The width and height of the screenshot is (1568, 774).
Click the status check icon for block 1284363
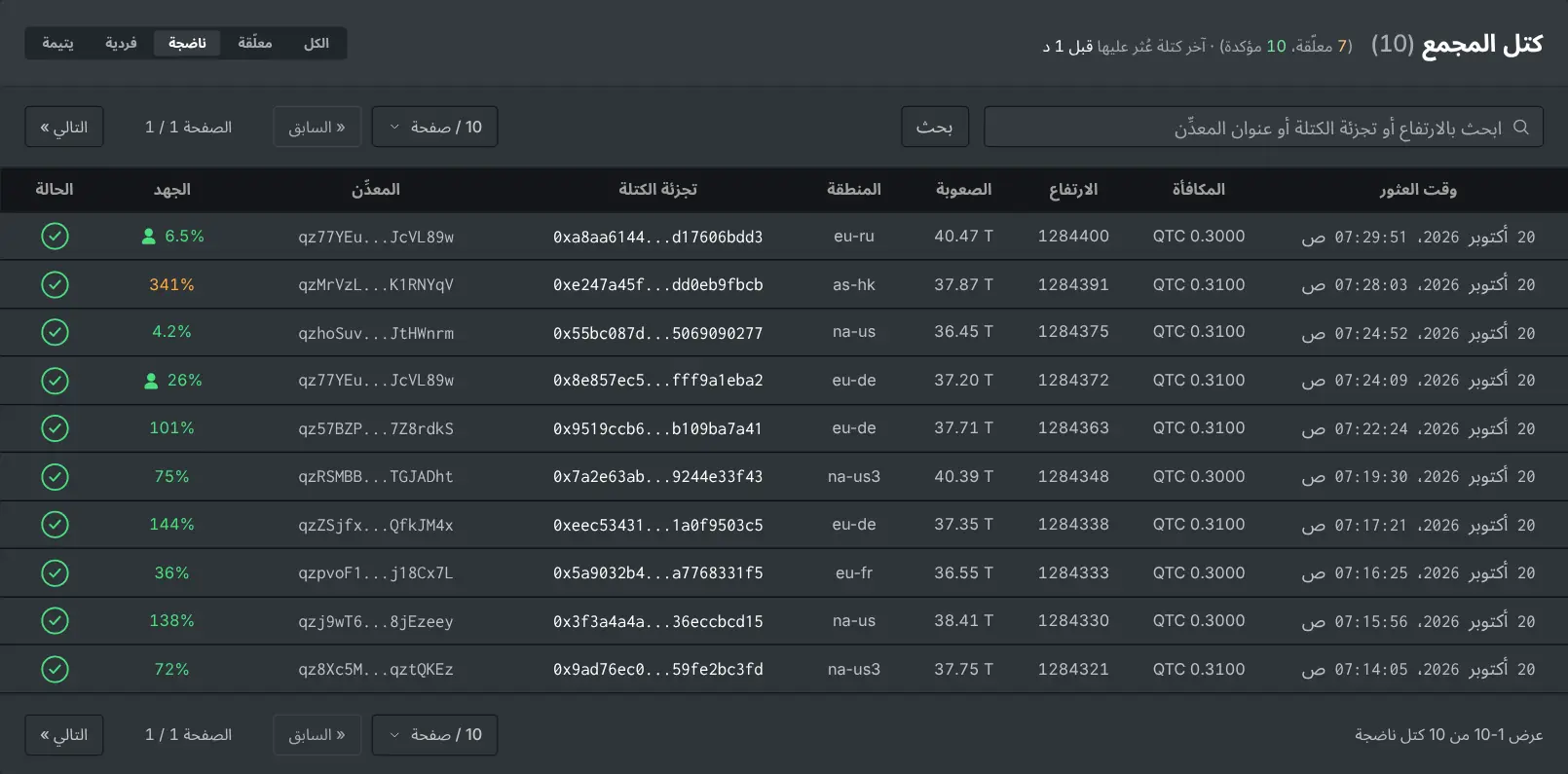coord(56,428)
